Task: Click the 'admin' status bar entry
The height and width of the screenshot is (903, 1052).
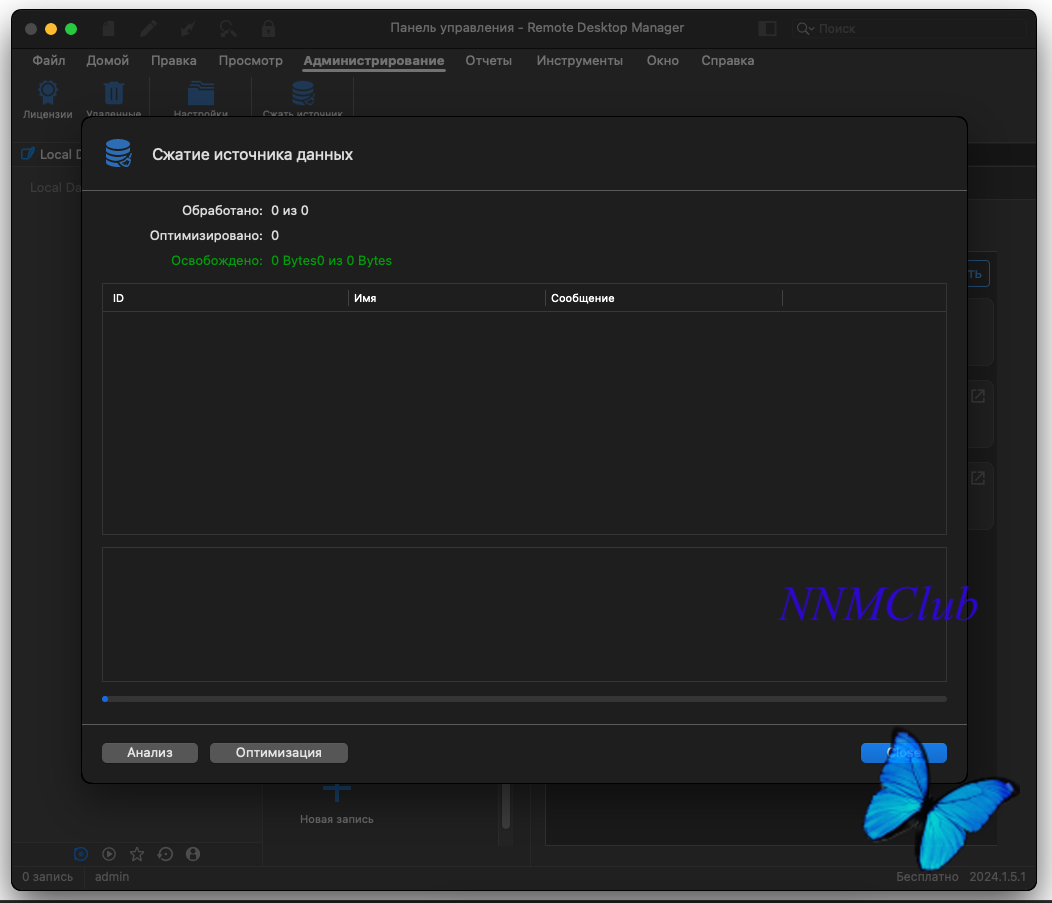Action: (112, 877)
